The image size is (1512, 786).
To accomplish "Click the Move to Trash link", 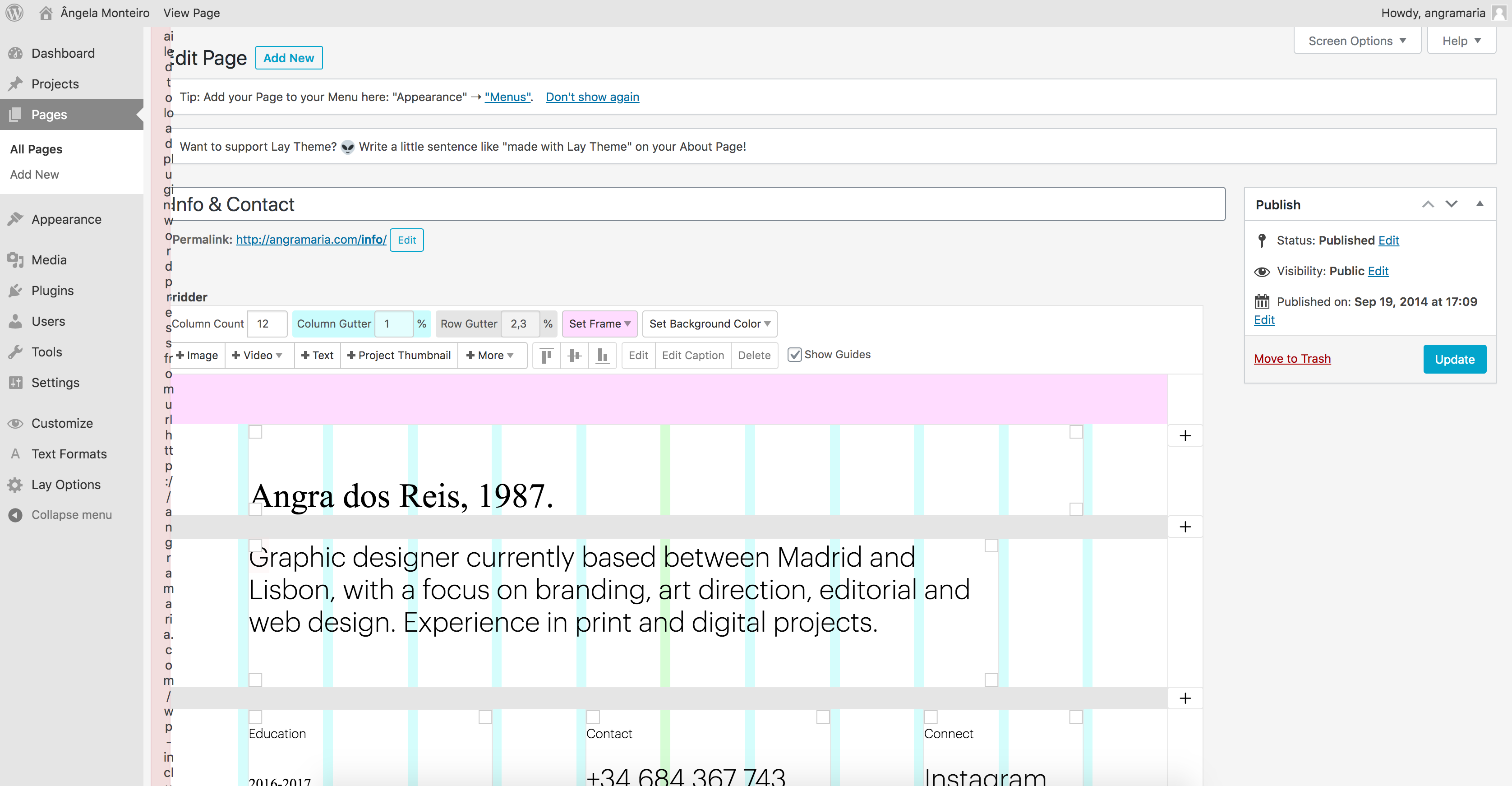I will pos(1292,359).
